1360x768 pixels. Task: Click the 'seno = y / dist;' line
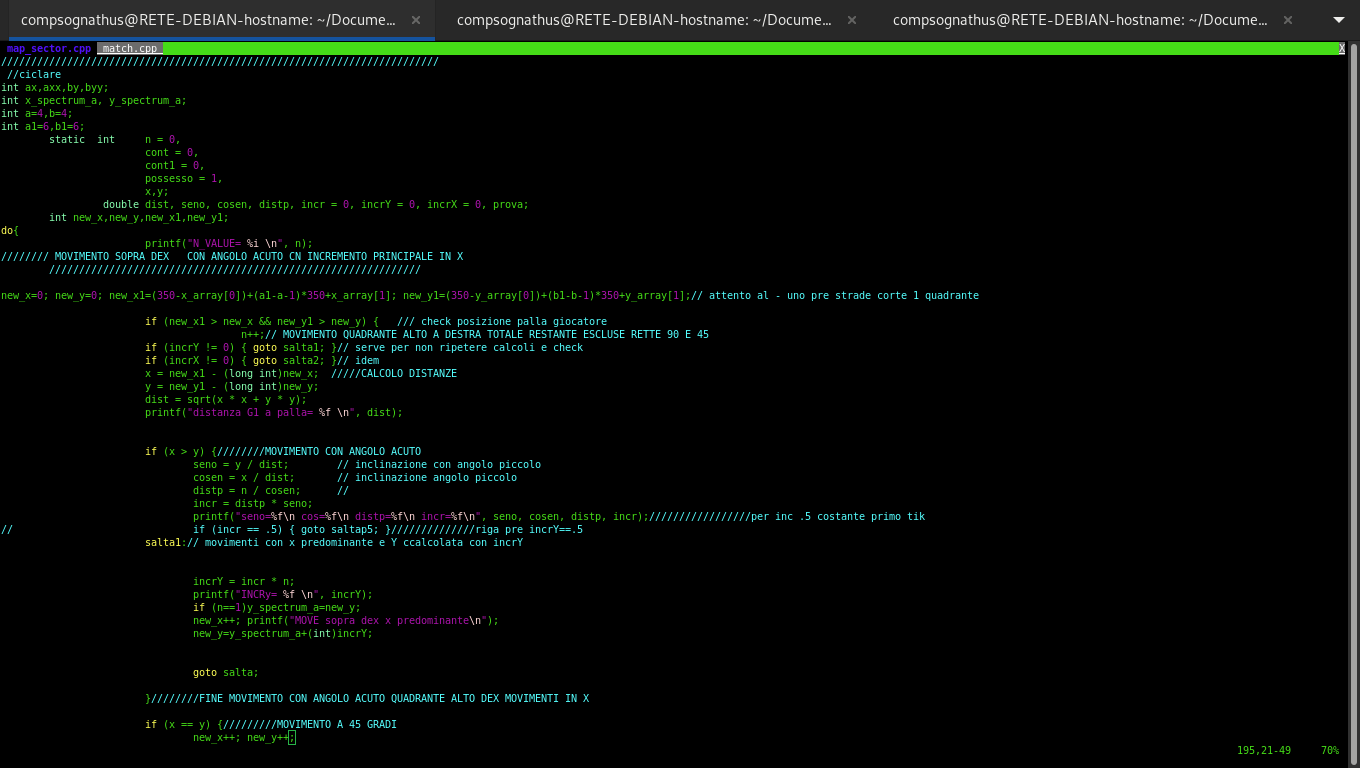point(241,464)
